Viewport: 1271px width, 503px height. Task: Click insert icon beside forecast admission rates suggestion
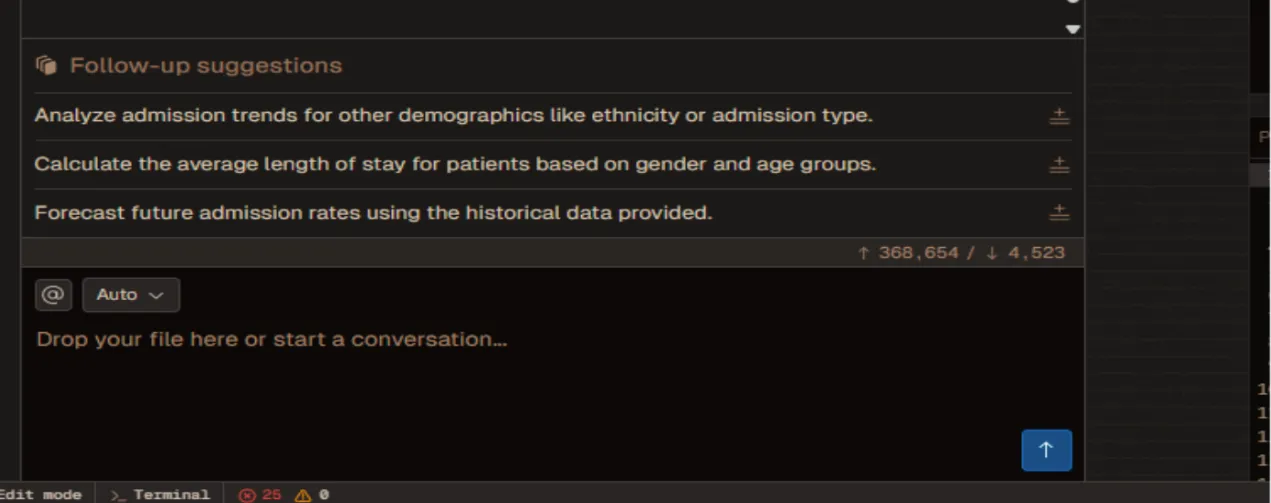point(1059,213)
